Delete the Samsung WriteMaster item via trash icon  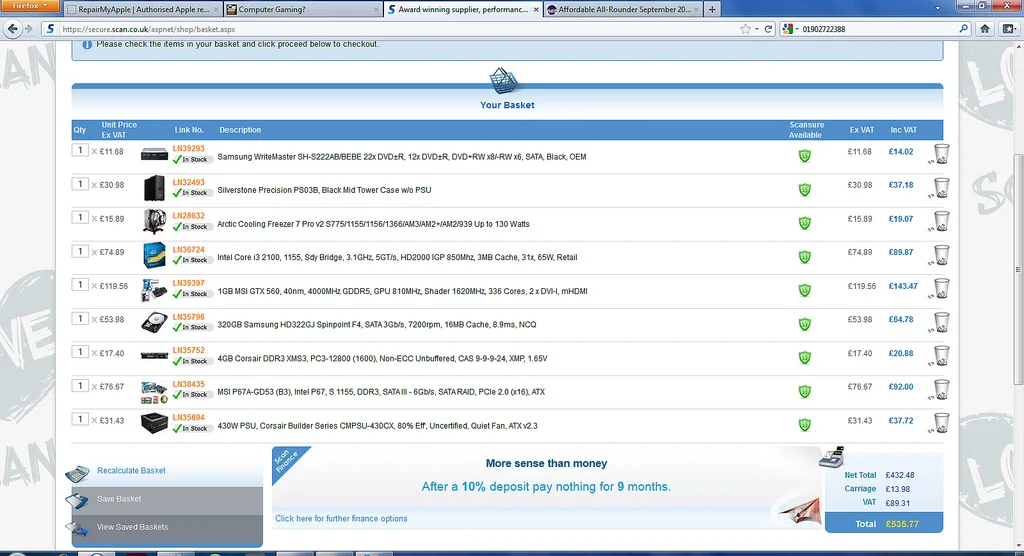click(941, 154)
